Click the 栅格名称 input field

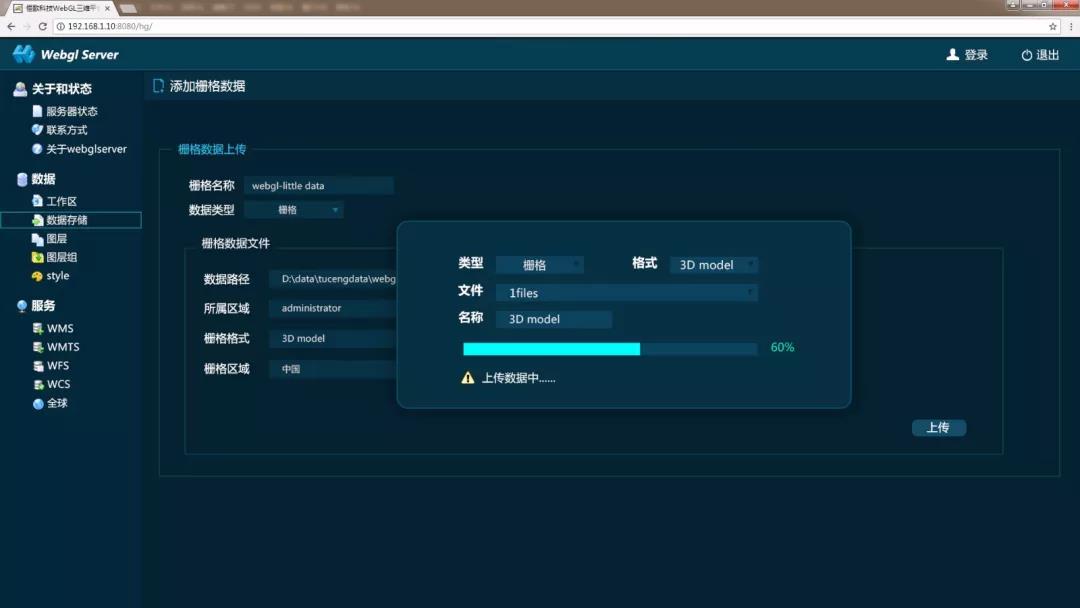click(x=319, y=185)
